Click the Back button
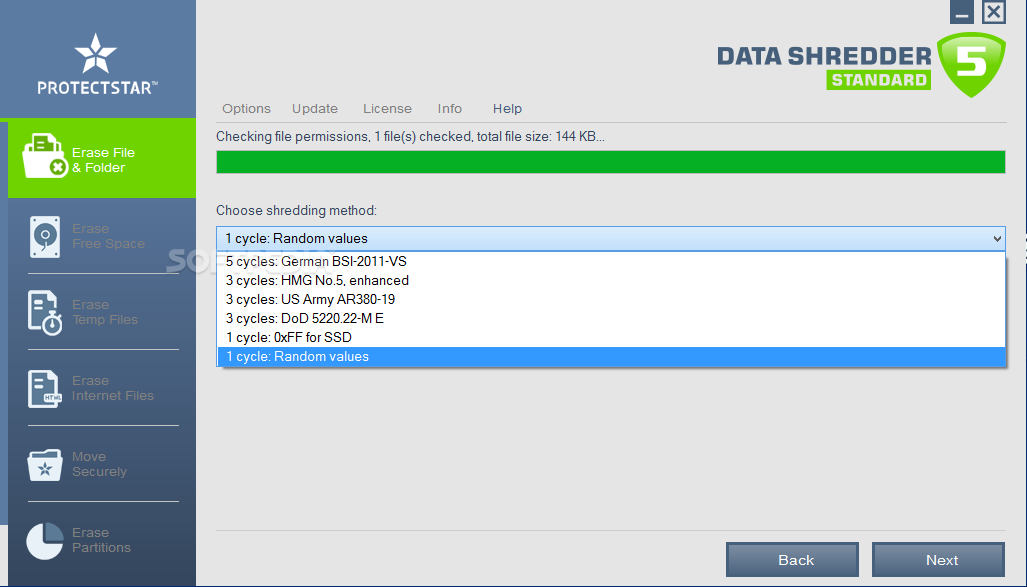1027x587 pixels. pyautogui.click(x=793, y=560)
